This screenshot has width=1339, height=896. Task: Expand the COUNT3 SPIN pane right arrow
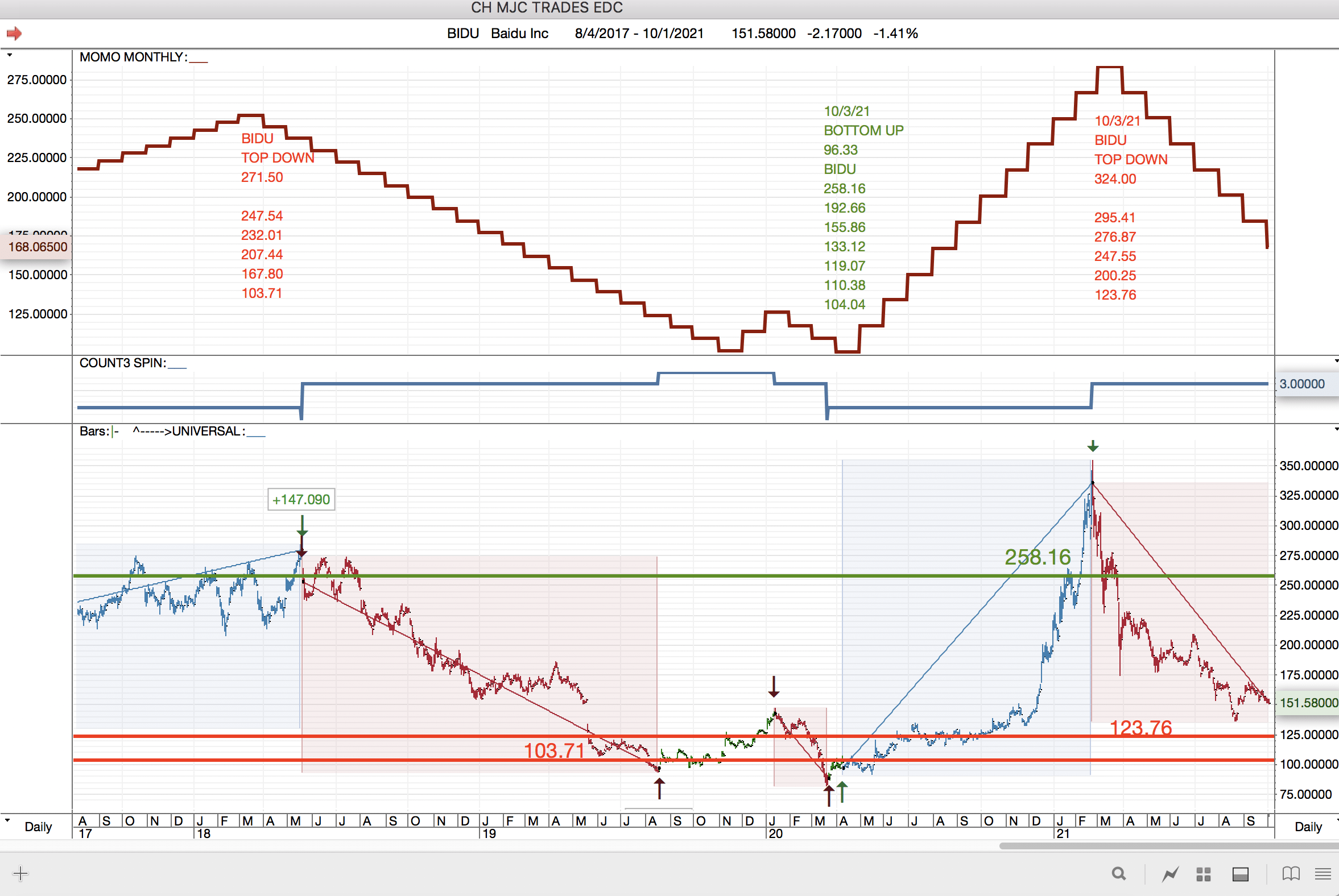click(x=1336, y=361)
